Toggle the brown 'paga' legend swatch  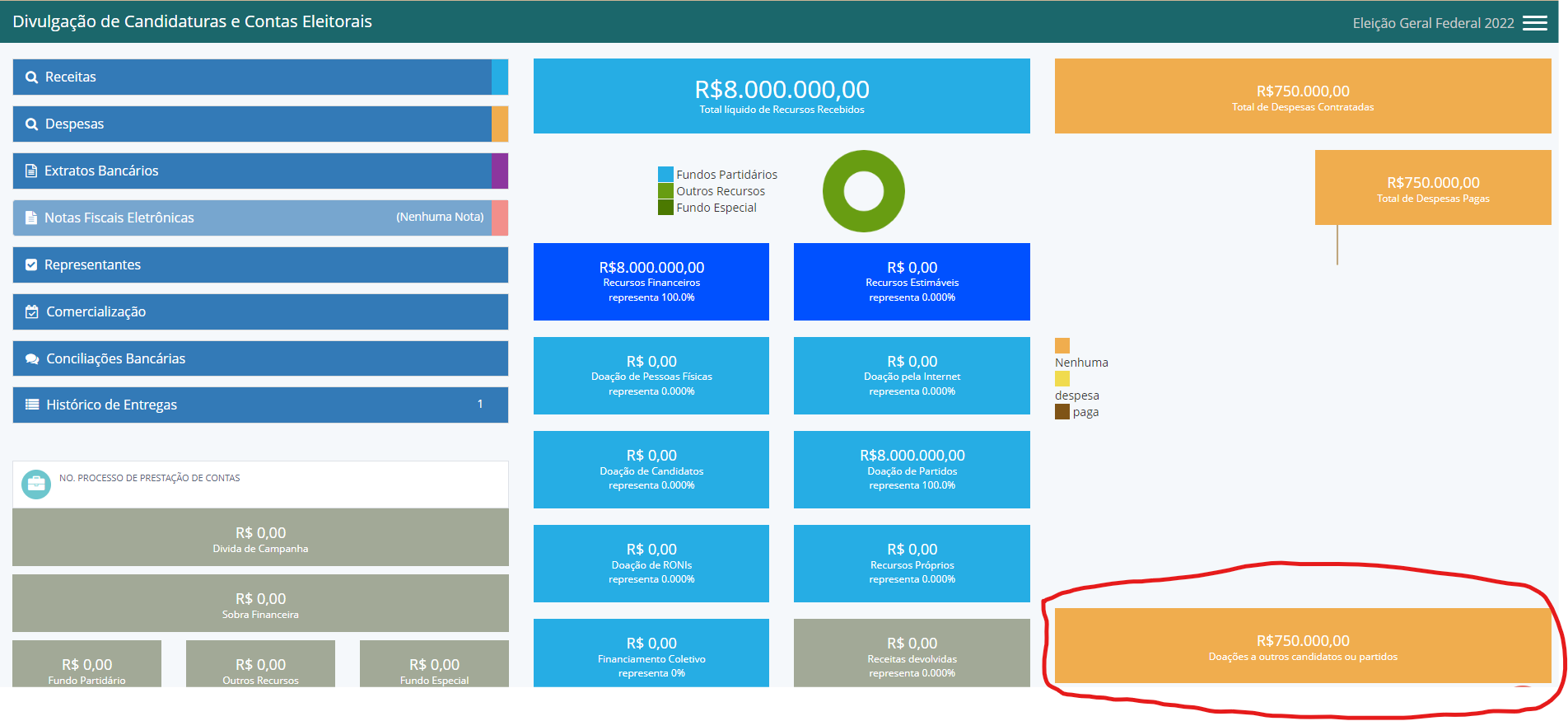pyautogui.click(x=1062, y=412)
